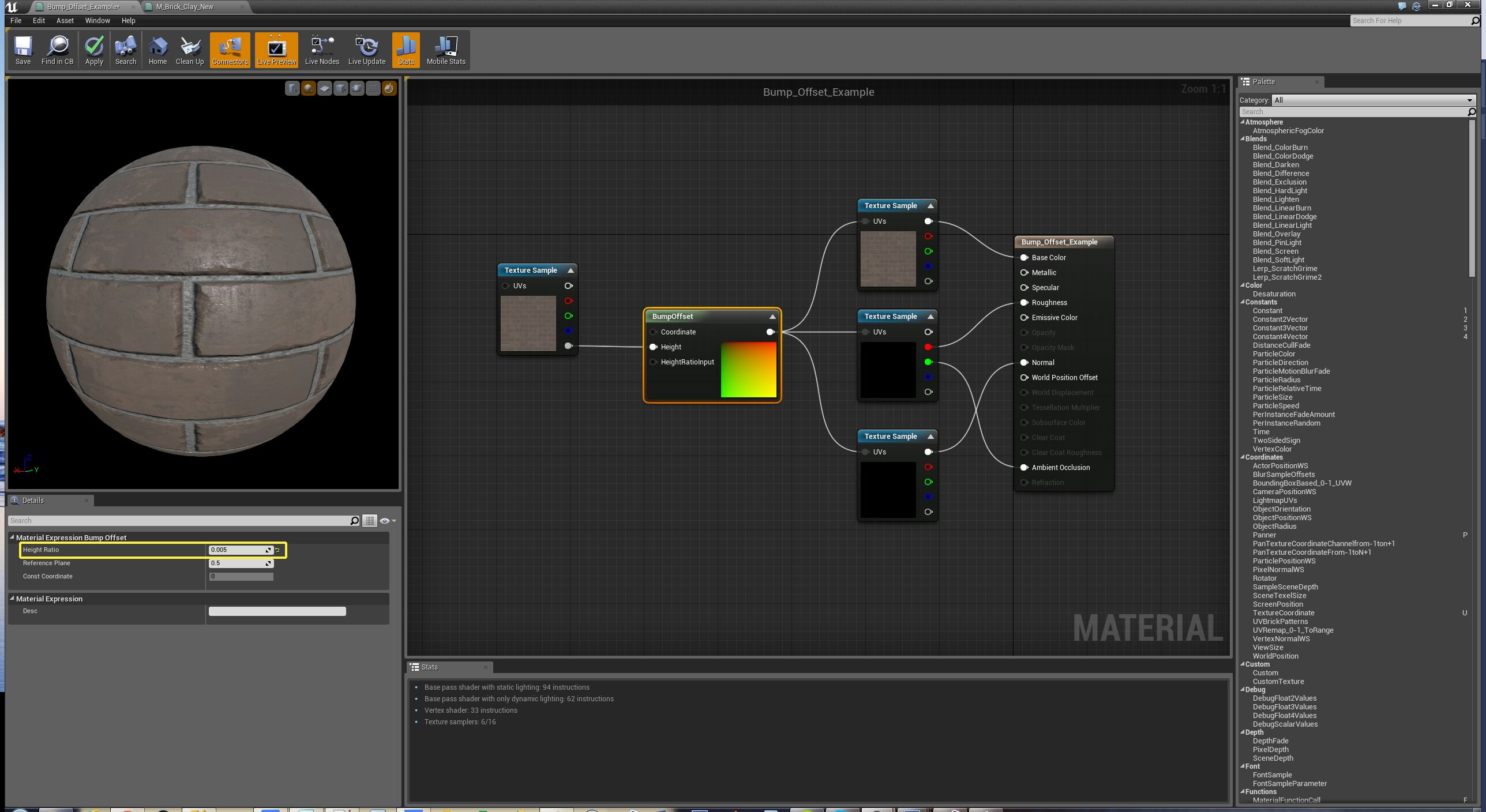Toggle the Live Preview toolbar icon
Image resolution: width=1486 pixels, height=812 pixels.
(x=276, y=50)
